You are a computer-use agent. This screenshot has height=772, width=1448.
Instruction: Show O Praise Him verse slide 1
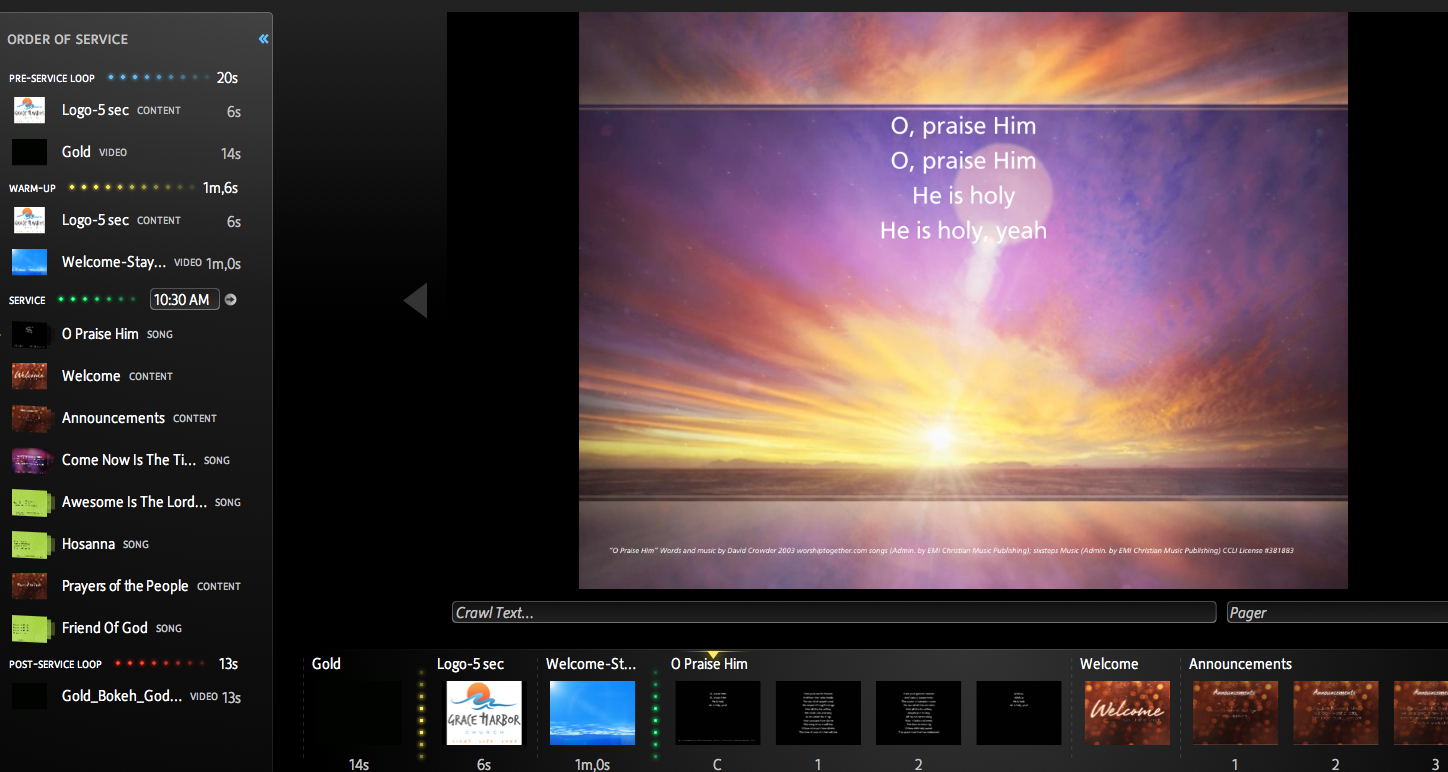pos(818,713)
